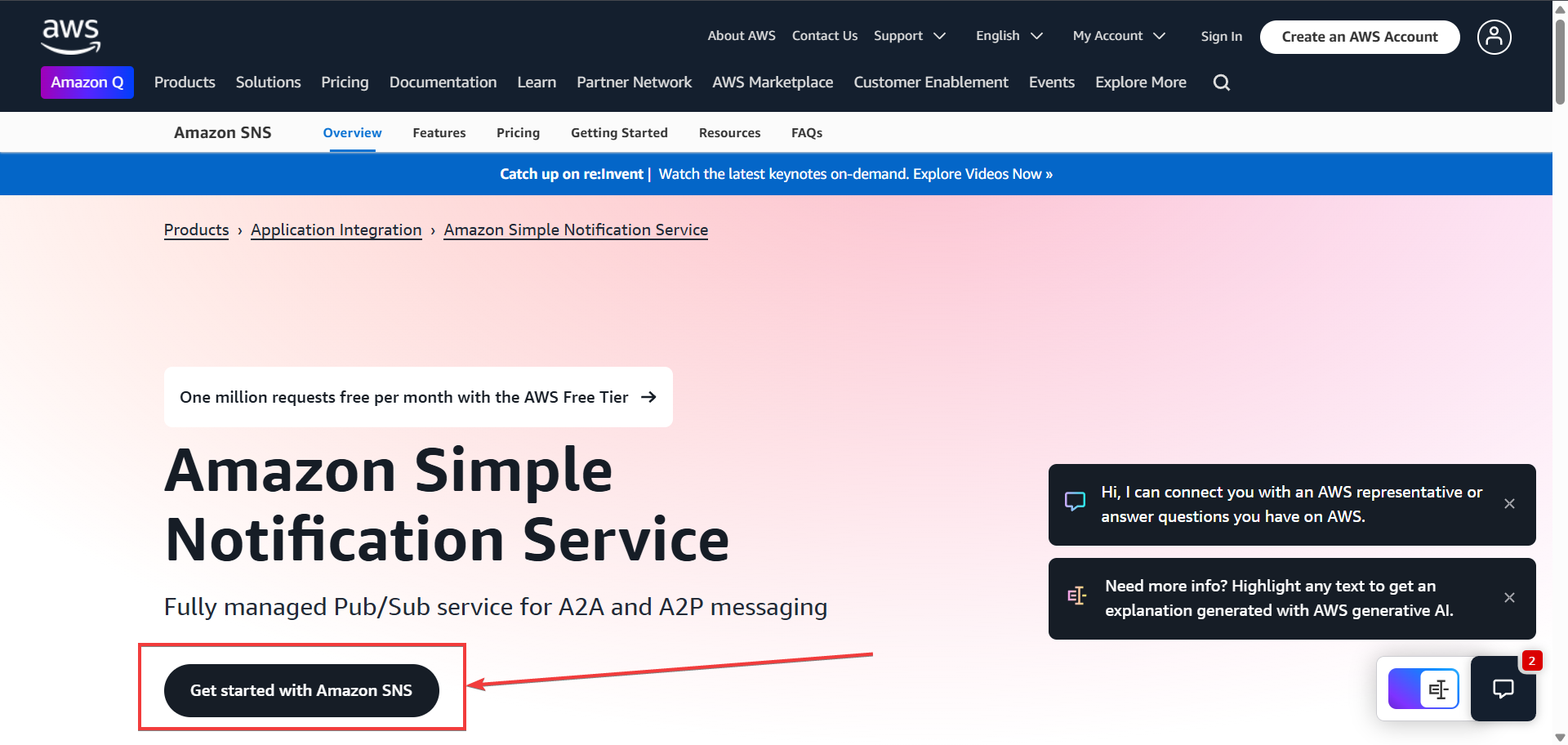Click the About AWS link

(742, 36)
